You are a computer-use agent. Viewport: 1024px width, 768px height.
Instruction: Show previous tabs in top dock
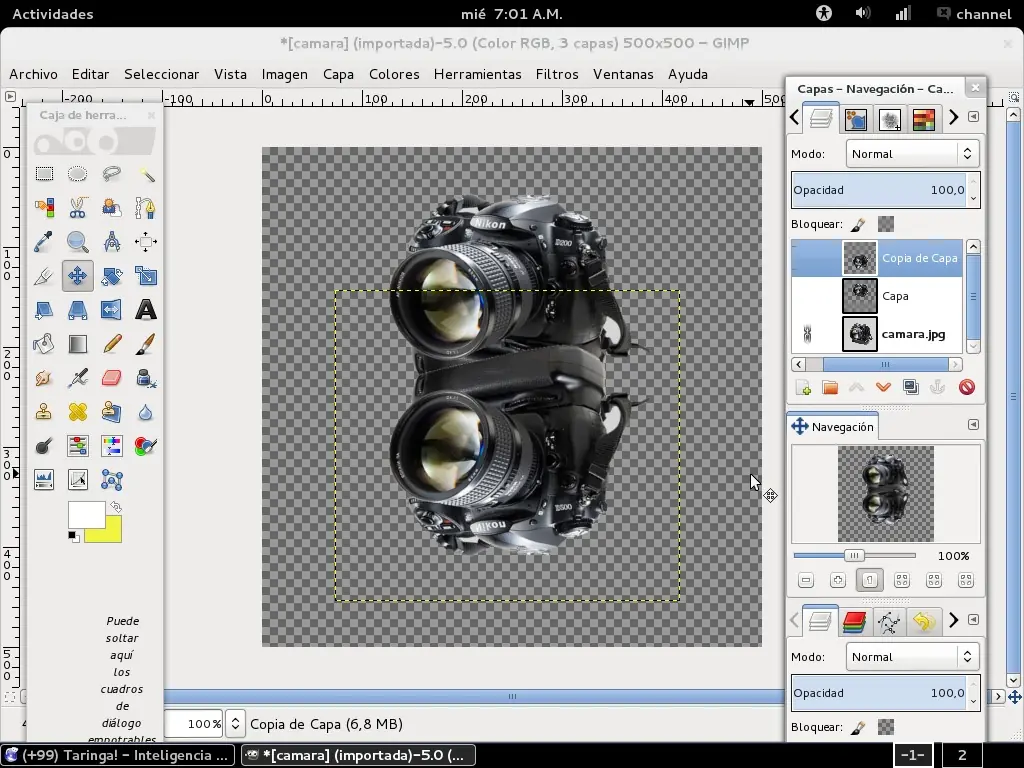tap(794, 117)
